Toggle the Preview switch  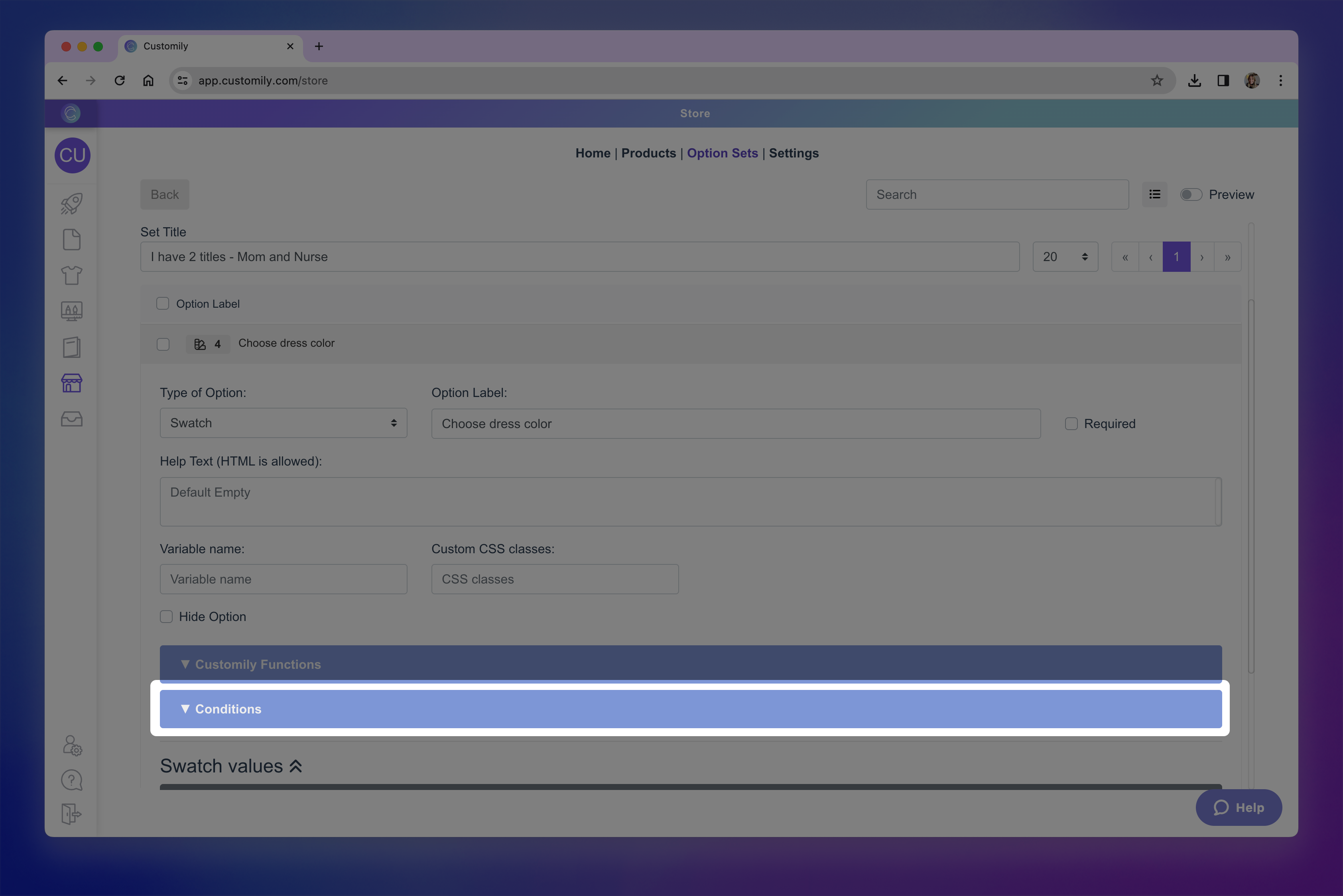(x=1191, y=194)
